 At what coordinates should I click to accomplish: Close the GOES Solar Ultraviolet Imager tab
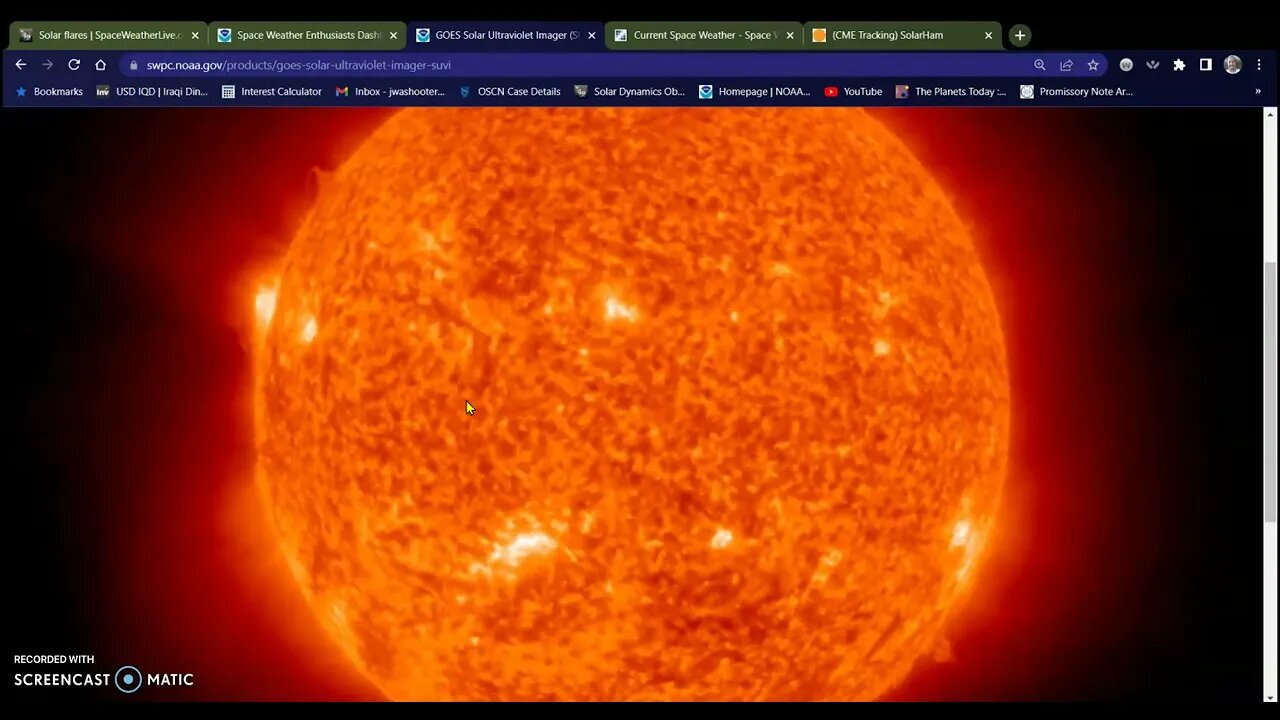click(591, 35)
